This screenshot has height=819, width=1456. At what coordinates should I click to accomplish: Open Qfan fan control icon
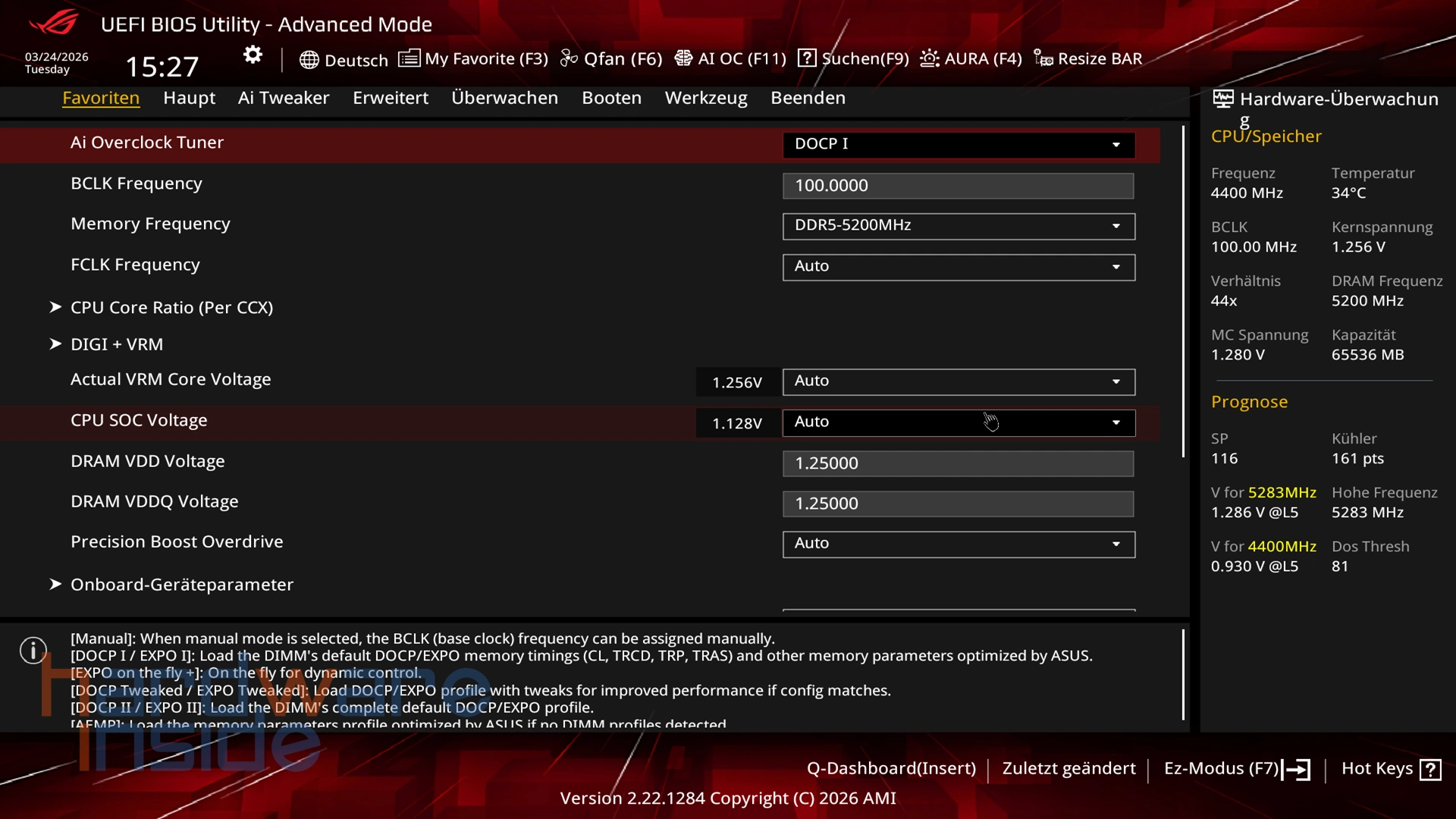[x=569, y=58]
